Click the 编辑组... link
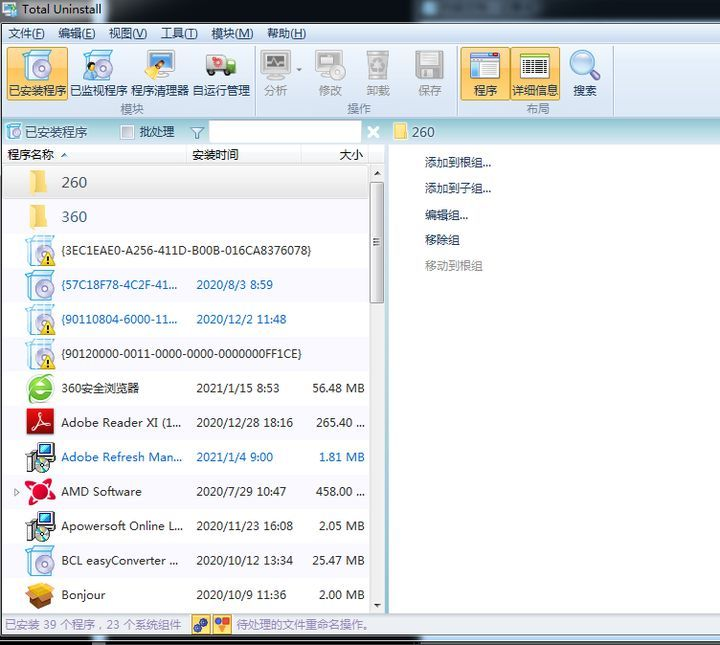The image size is (720, 645). [446, 215]
